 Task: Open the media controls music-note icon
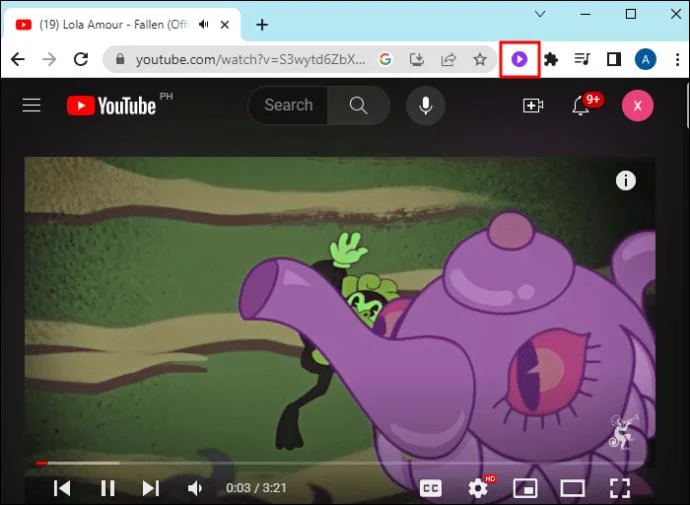[x=582, y=59]
